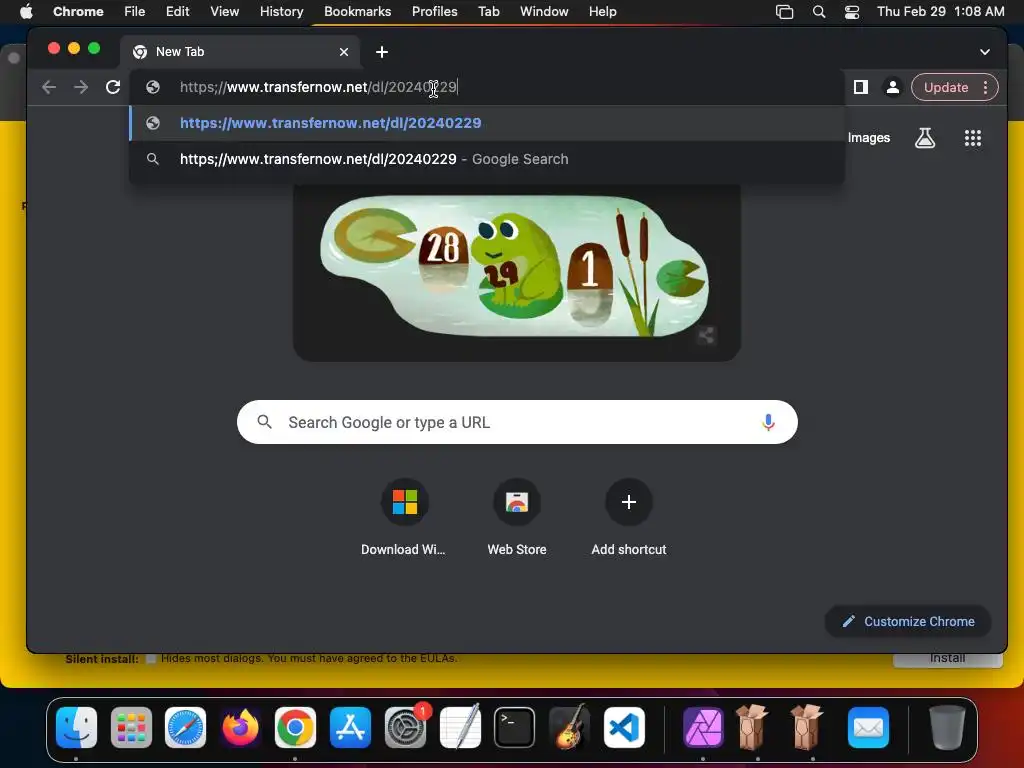Launch Firefox from the Dock
The height and width of the screenshot is (768, 1024).
(240, 727)
